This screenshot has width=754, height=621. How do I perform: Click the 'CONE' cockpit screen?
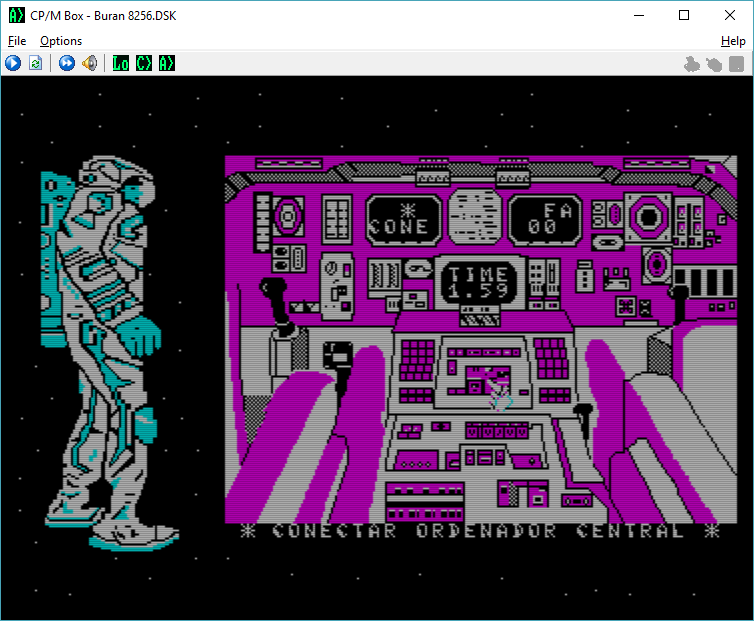[x=403, y=220]
